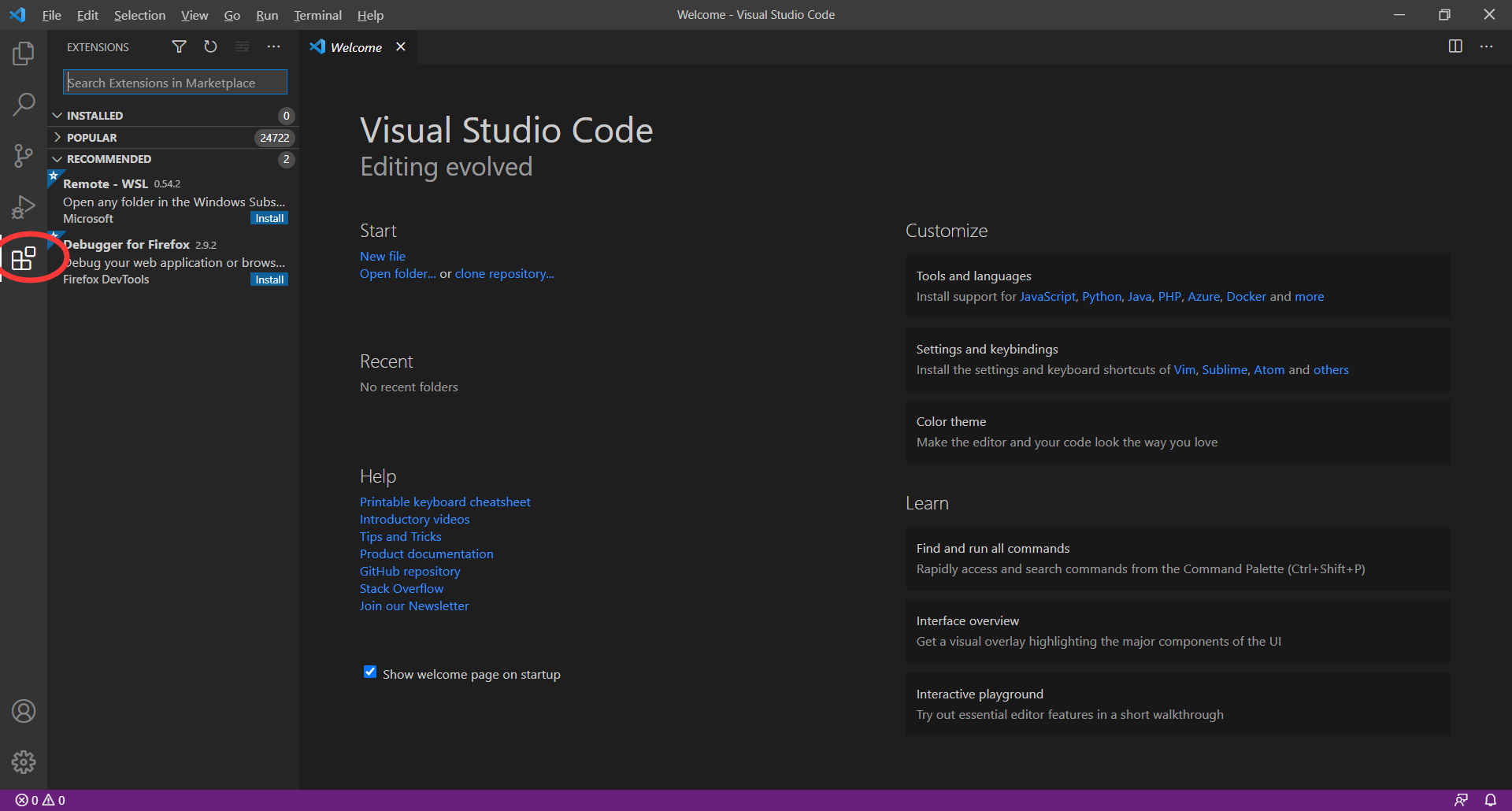Open editor more actions ellipsis
The width and height of the screenshot is (1512, 811).
[1486, 46]
